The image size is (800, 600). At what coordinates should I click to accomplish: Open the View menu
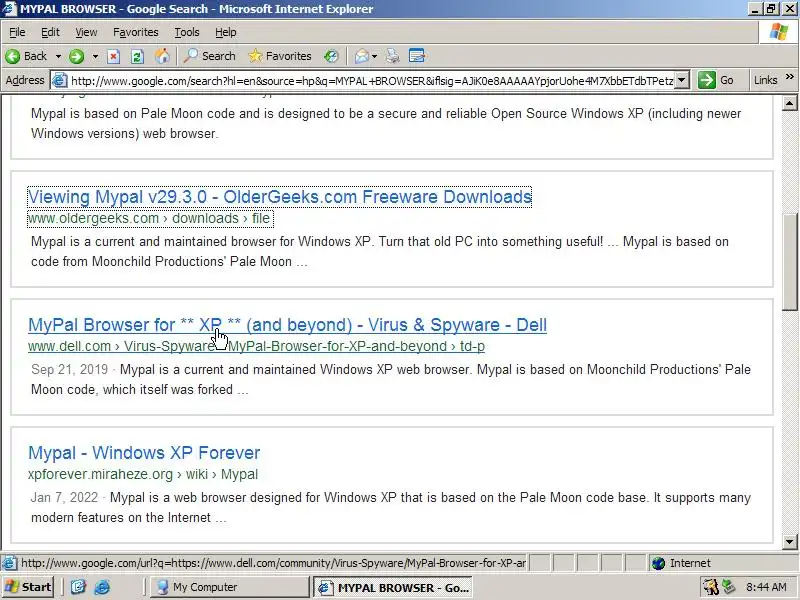[x=86, y=32]
